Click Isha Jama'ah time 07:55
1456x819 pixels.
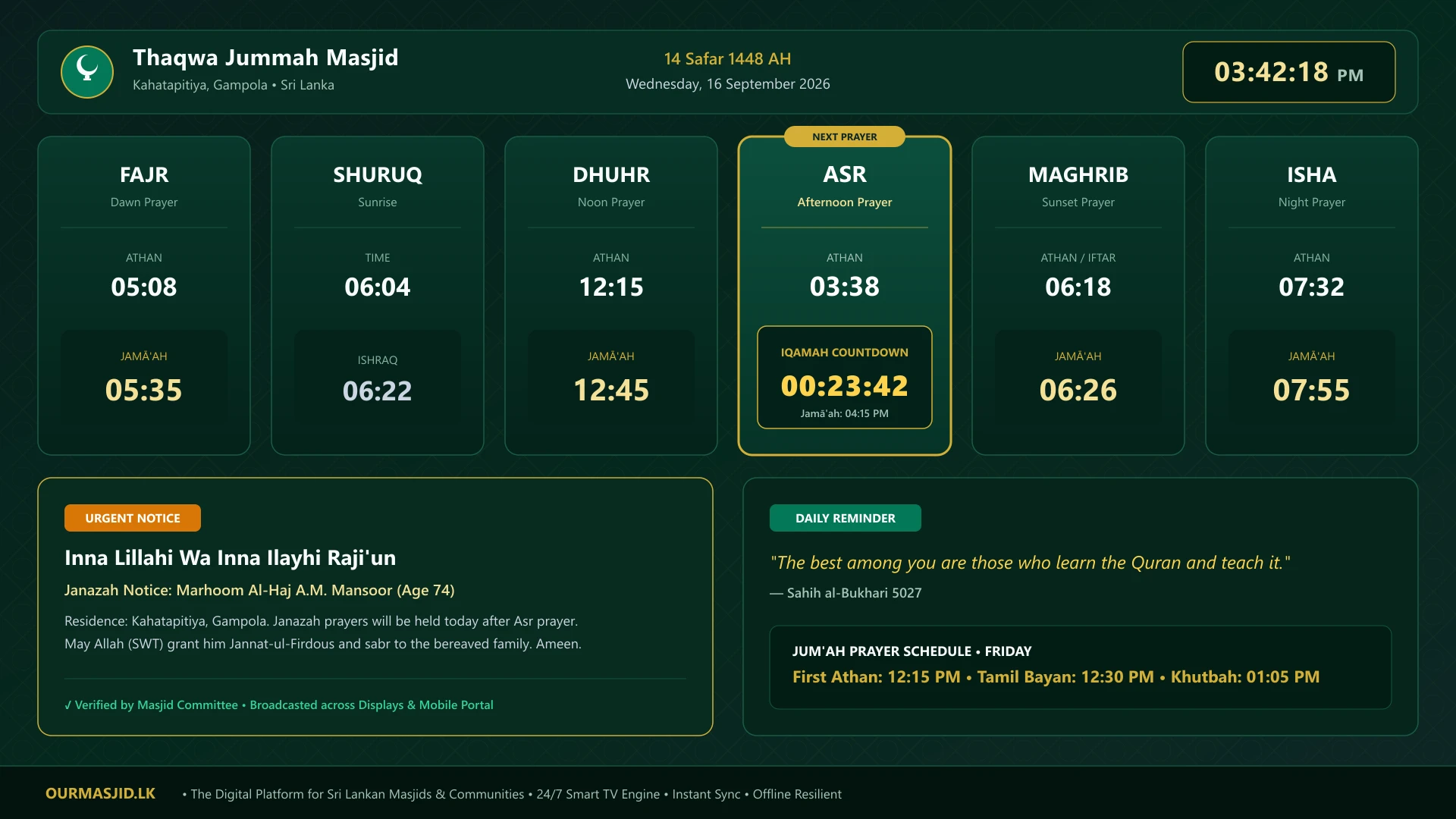(x=1312, y=390)
